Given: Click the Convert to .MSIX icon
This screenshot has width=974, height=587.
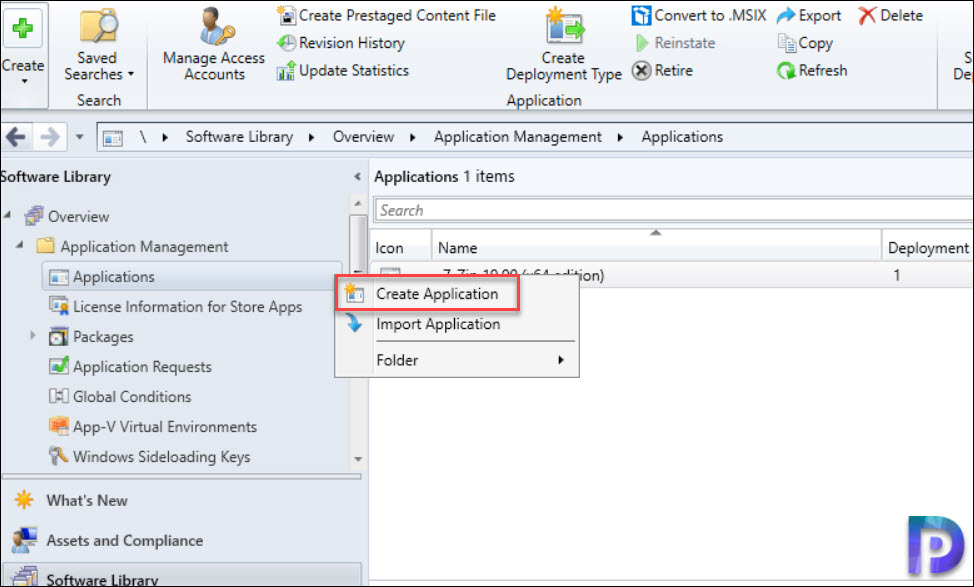Looking at the screenshot, I should click(641, 16).
